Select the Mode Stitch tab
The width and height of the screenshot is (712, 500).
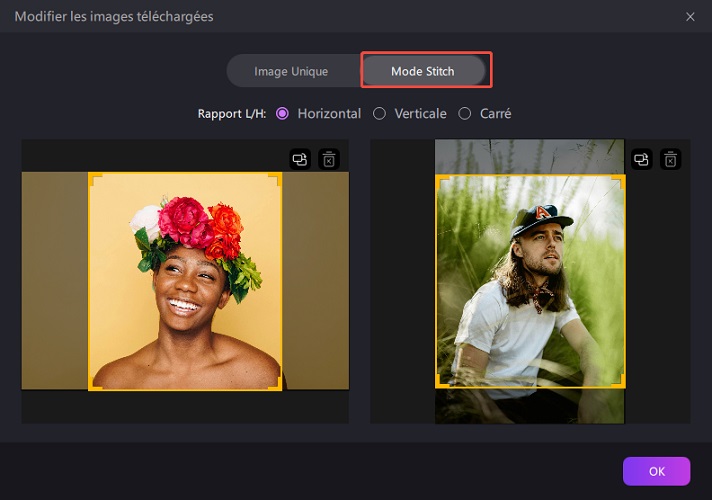point(423,71)
